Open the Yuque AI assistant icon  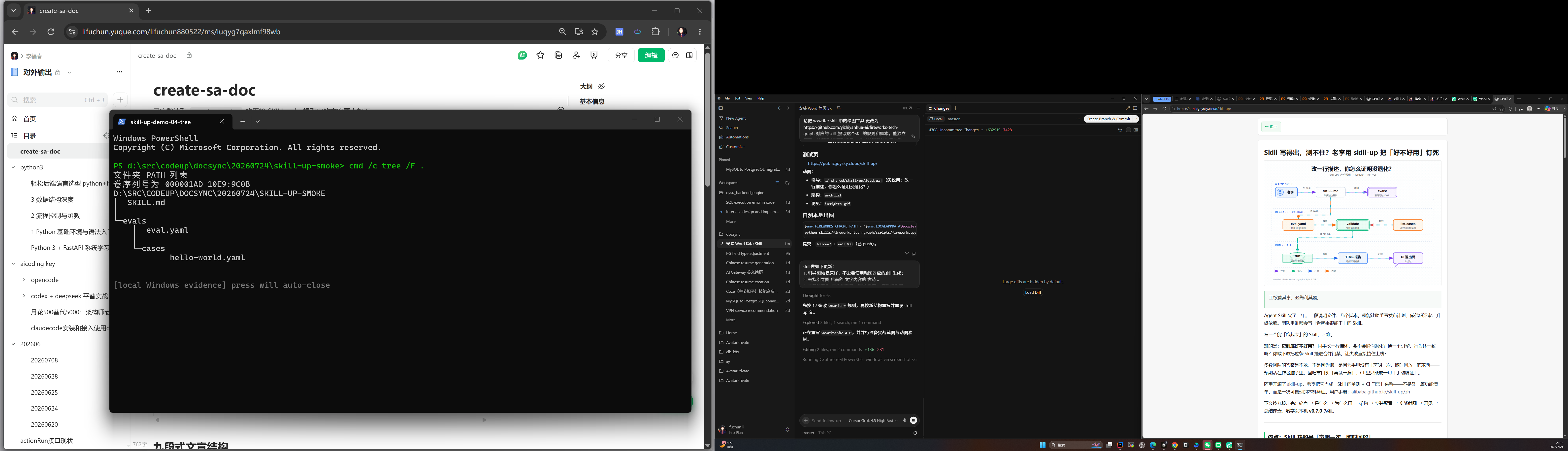pyautogui.click(x=522, y=55)
